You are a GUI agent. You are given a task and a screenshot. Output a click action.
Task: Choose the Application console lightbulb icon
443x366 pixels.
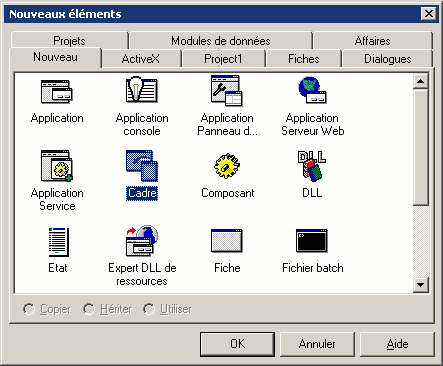coord(142,89)
